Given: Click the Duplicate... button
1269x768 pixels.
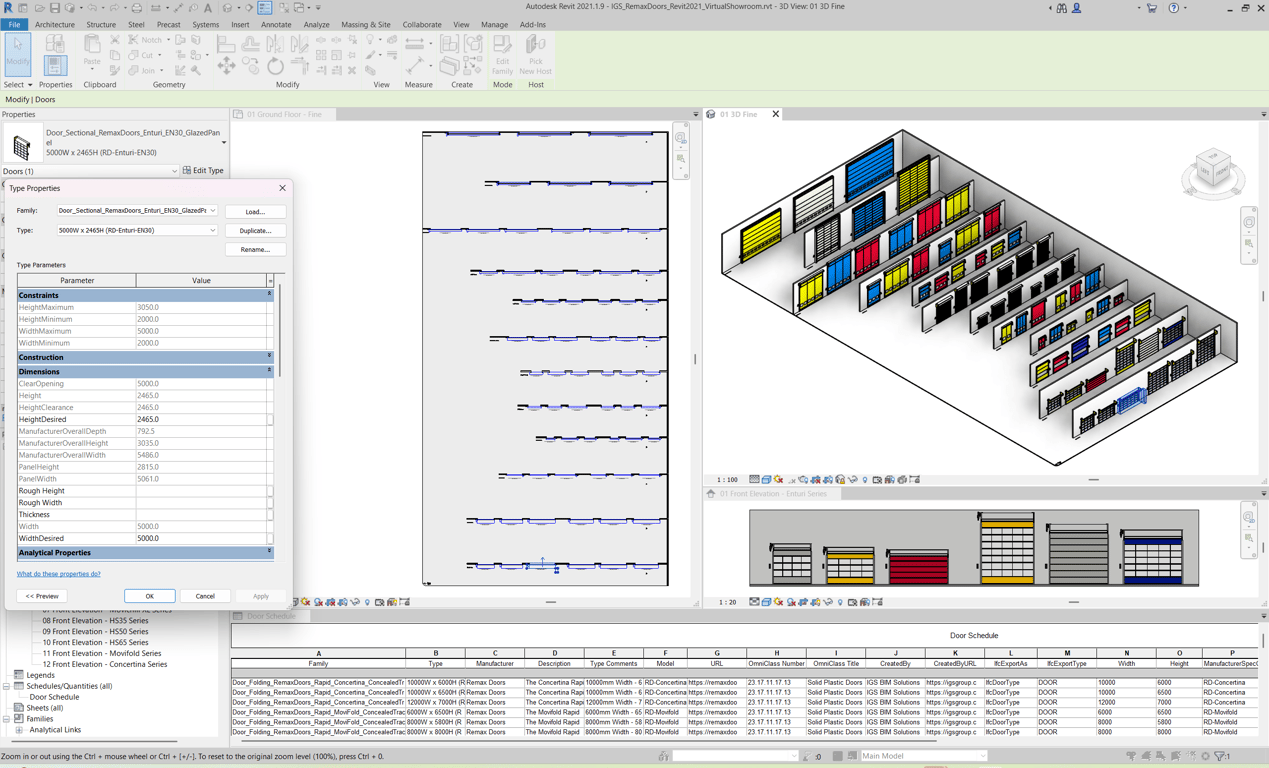Looking at the screenshot, I should coord(255,231).
